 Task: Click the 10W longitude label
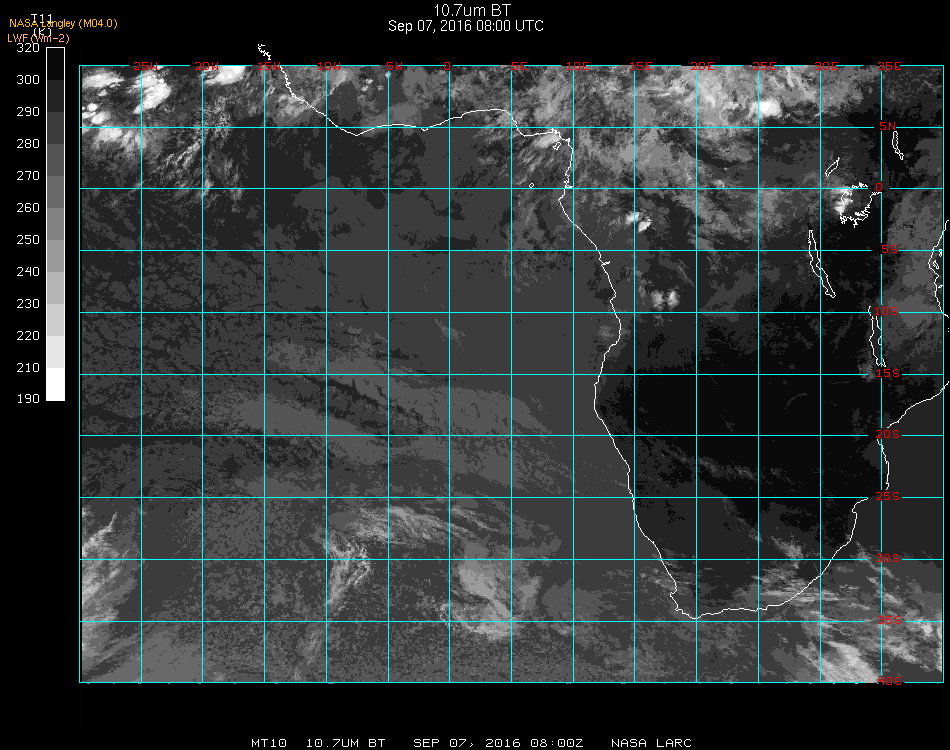coord(329,66)
